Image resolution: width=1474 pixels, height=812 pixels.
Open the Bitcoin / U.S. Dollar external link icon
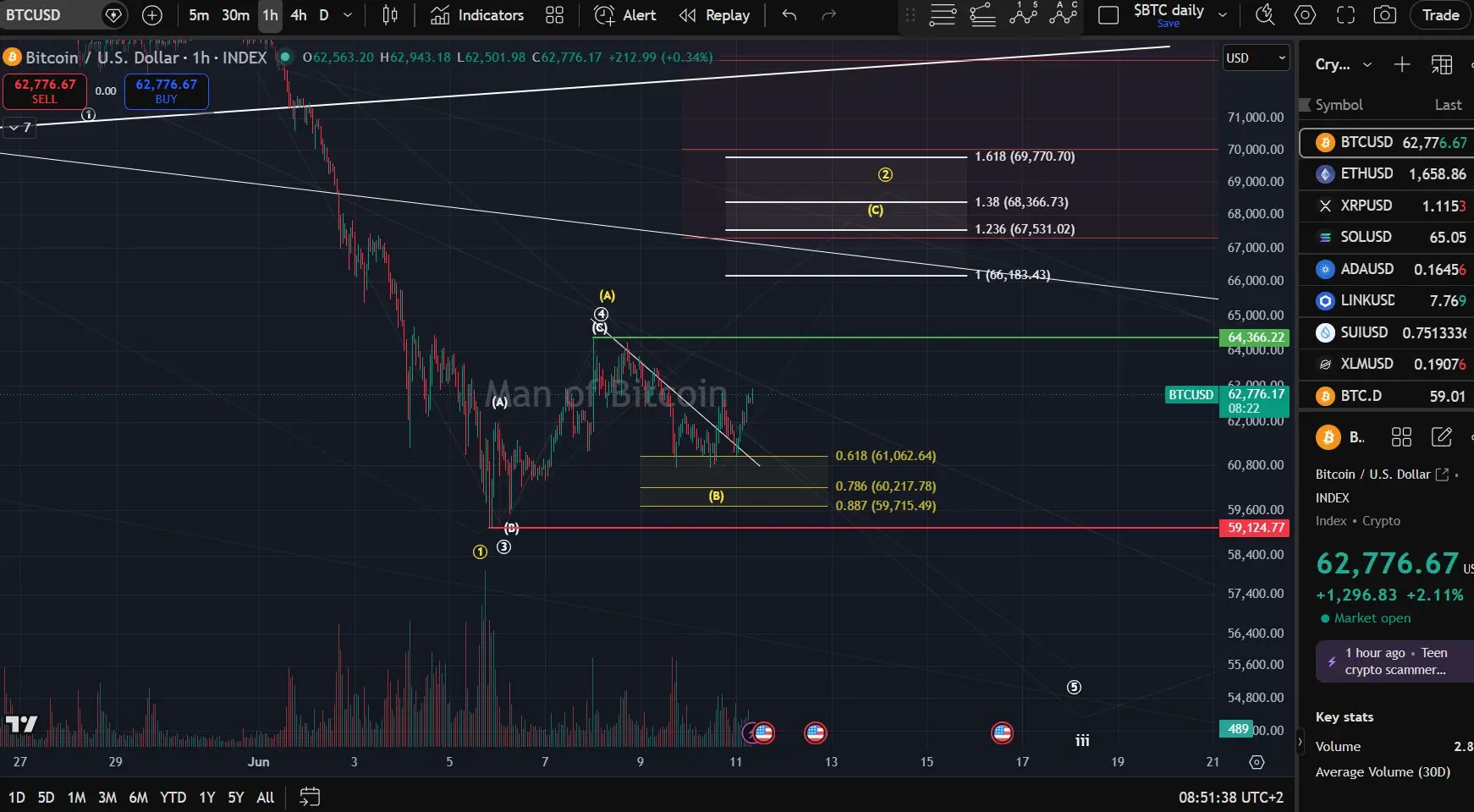[x=1443, y=475]
